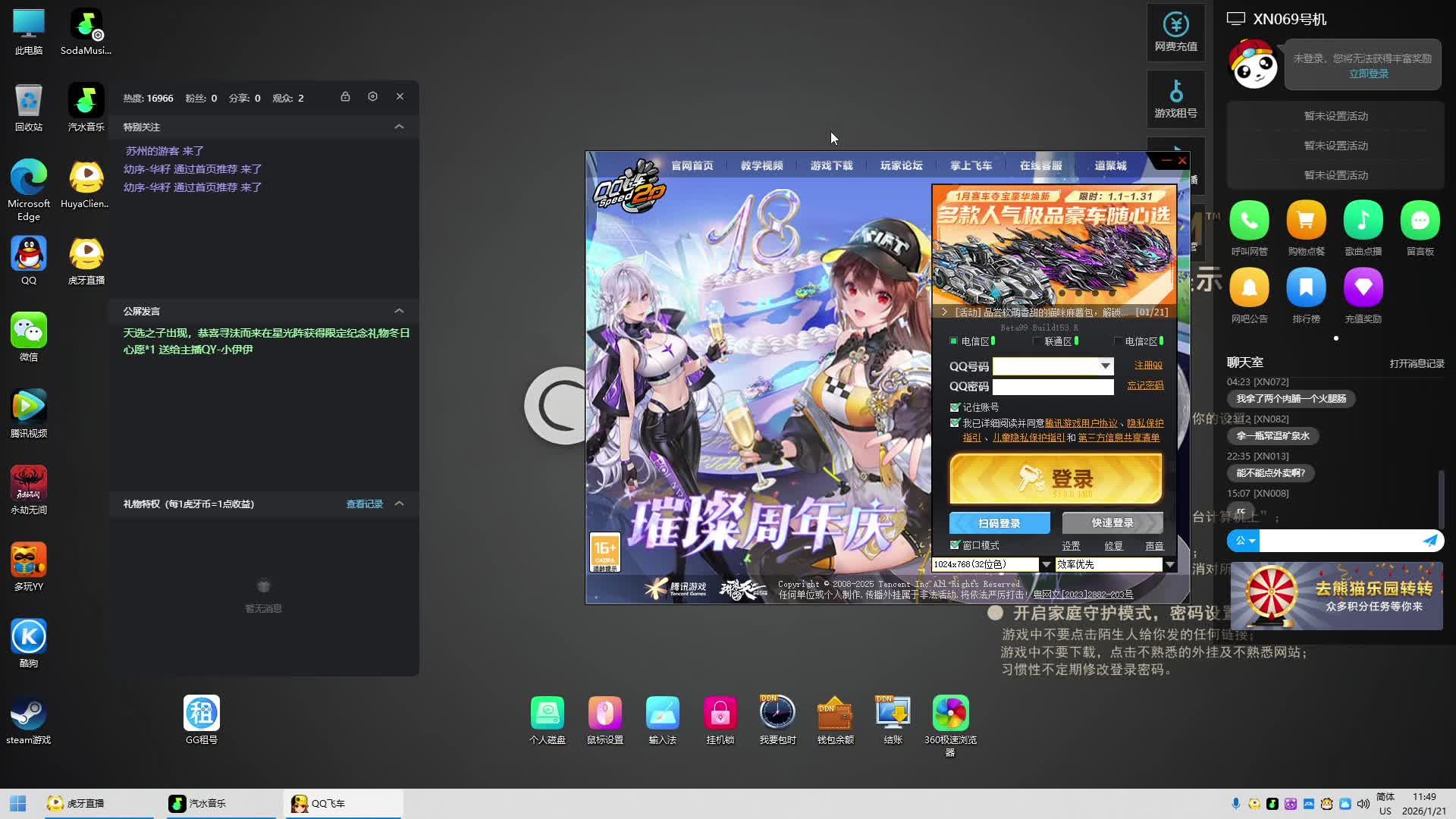The image size is (1456, 819).
Task: Click the 忘记密码 link
Action: (1145, 386)
